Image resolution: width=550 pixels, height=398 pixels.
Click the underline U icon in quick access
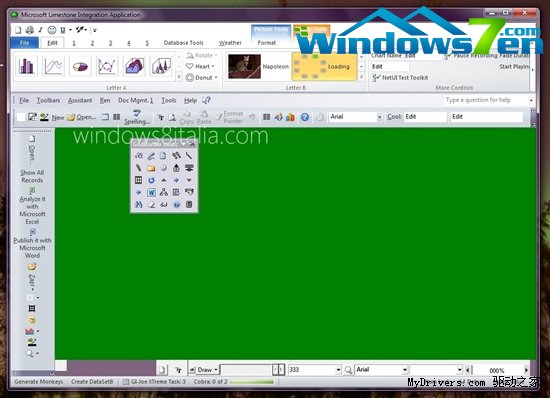pos(63,30)
